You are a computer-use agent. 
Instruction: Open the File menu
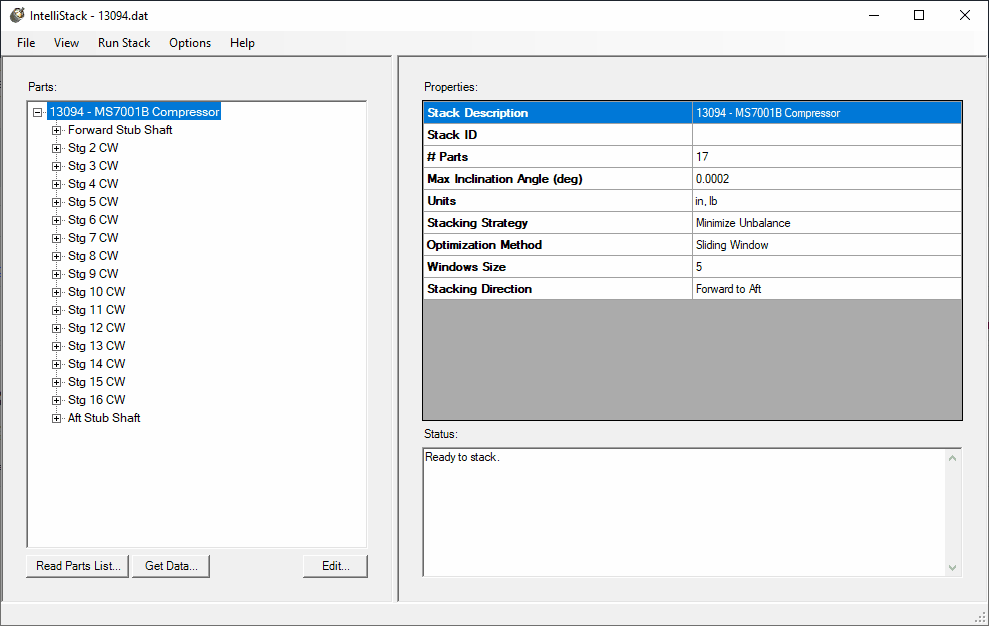tap(26, 43)
